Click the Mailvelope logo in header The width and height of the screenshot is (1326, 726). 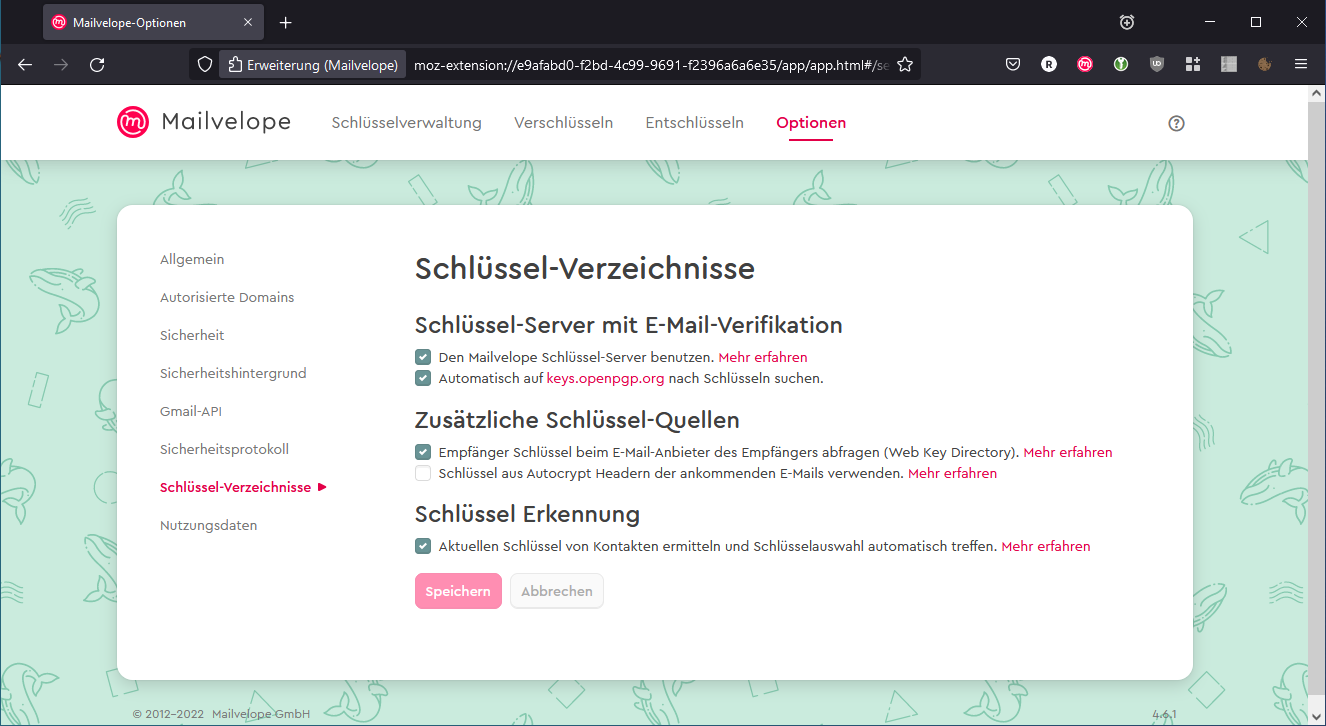click(x=204, y=122)
